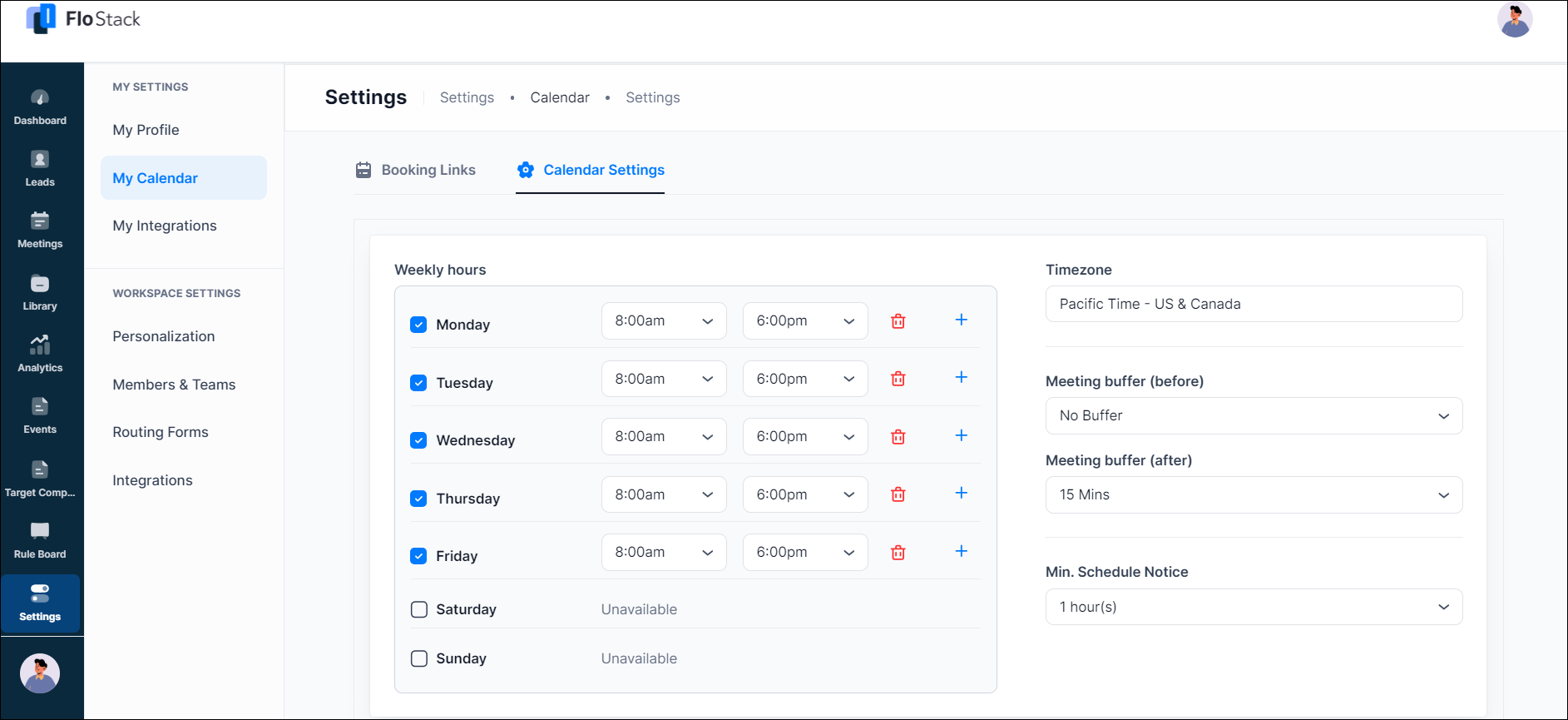This screenshot has width=1568, height=720.
Task: Delete Friday's time slot with trash icon
Action: pos(898,553)
